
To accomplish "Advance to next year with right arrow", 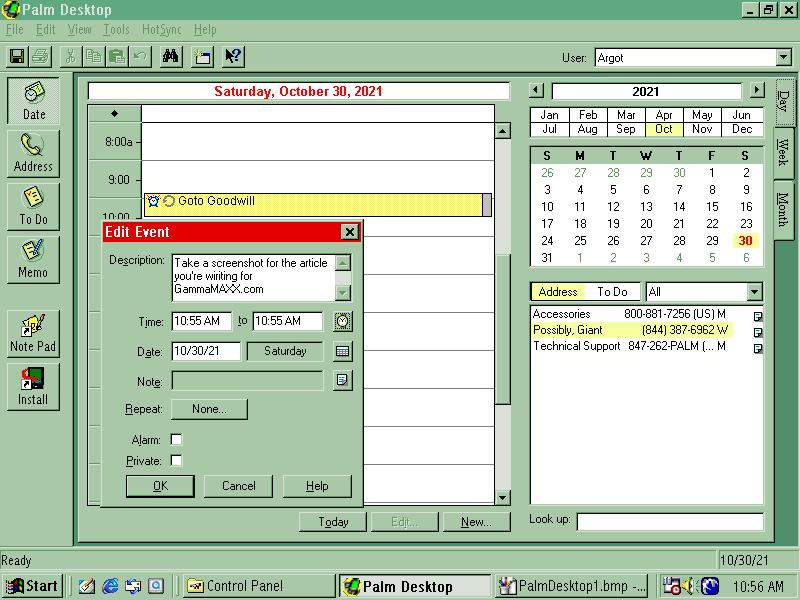I will 757,90.
